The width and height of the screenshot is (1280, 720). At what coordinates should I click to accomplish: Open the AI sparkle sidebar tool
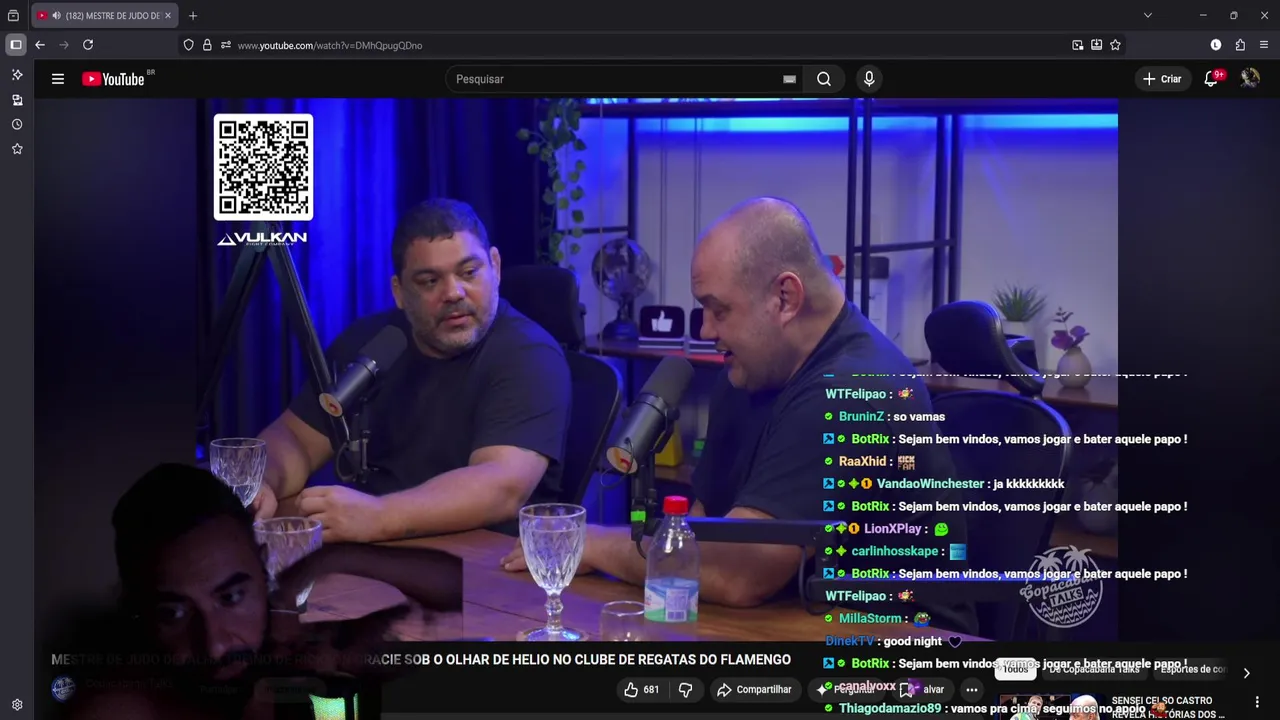click(x=17, y=75)
